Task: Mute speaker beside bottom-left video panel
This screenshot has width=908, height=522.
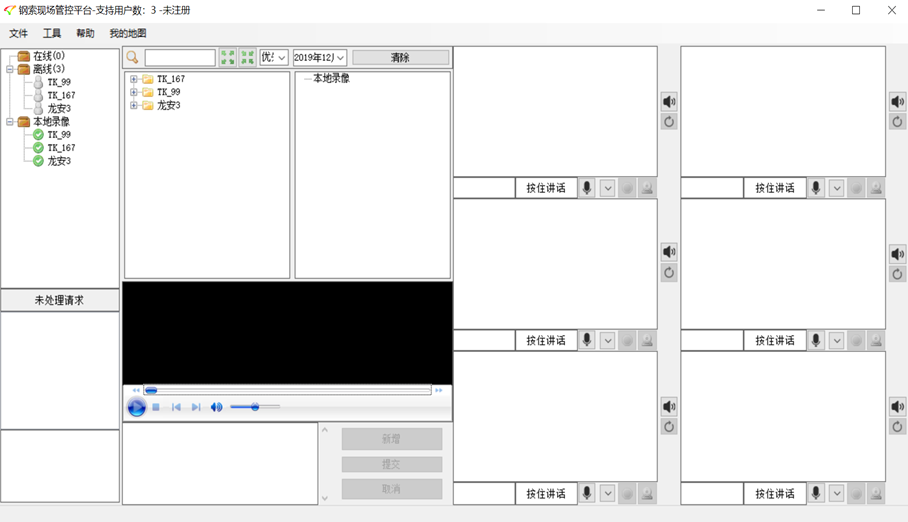Action: (x=669, y=407)
